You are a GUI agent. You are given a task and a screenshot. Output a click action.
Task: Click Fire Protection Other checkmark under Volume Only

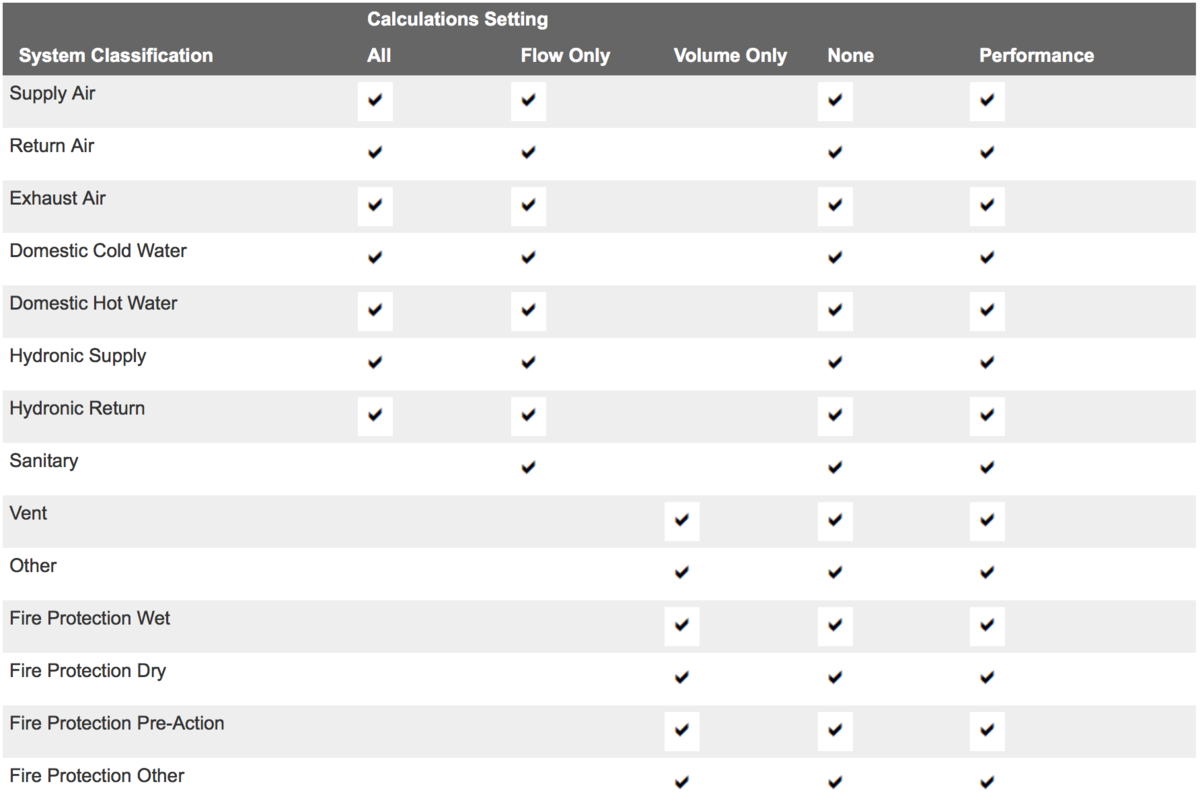coord(681,783)
